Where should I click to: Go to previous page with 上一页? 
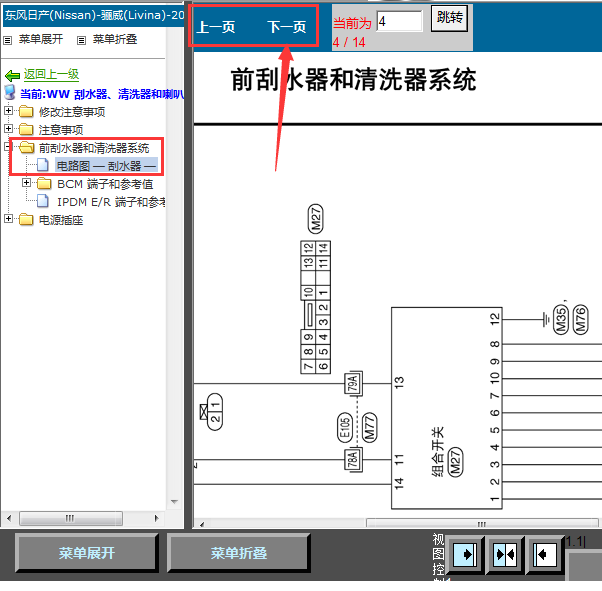215,27
